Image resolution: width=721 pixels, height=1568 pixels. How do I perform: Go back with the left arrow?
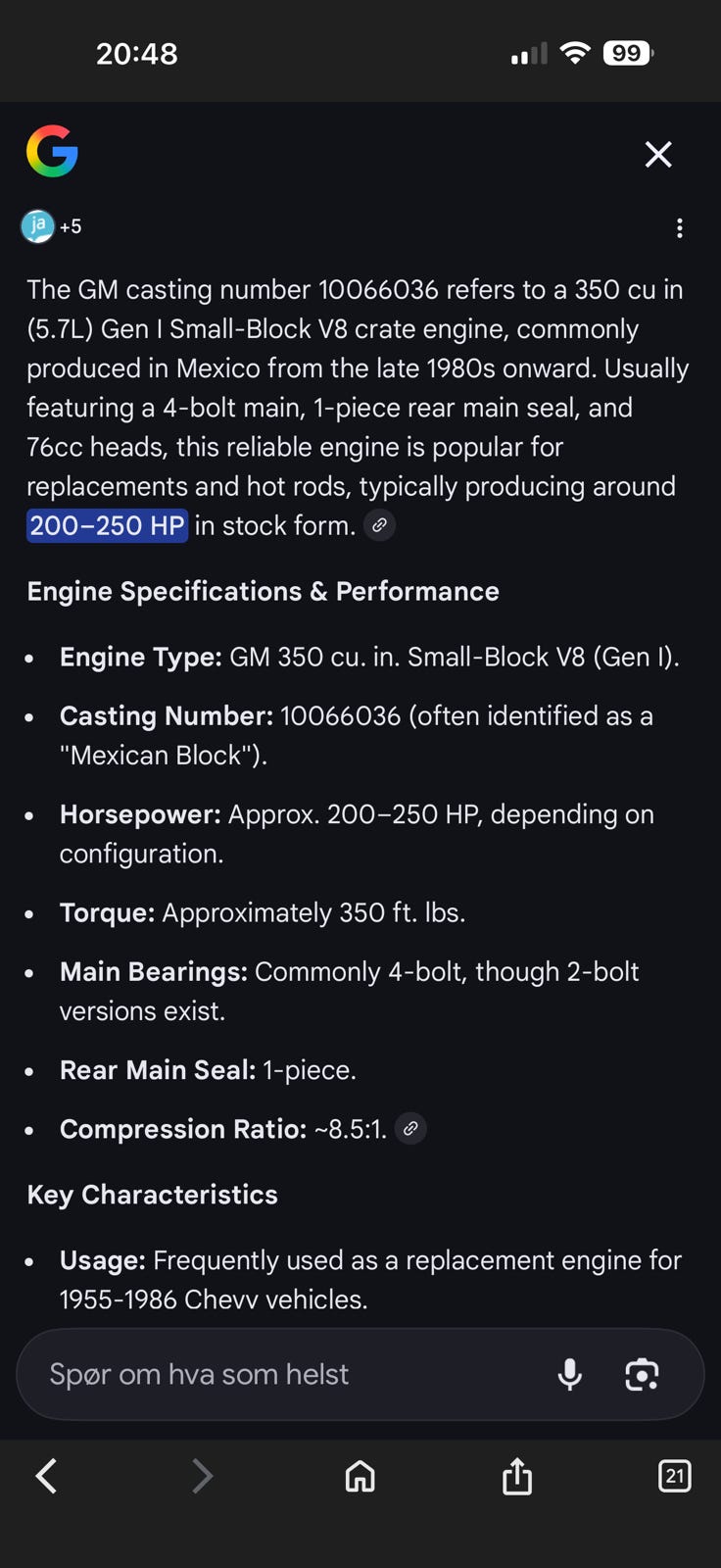click(x=46, y=1475)
